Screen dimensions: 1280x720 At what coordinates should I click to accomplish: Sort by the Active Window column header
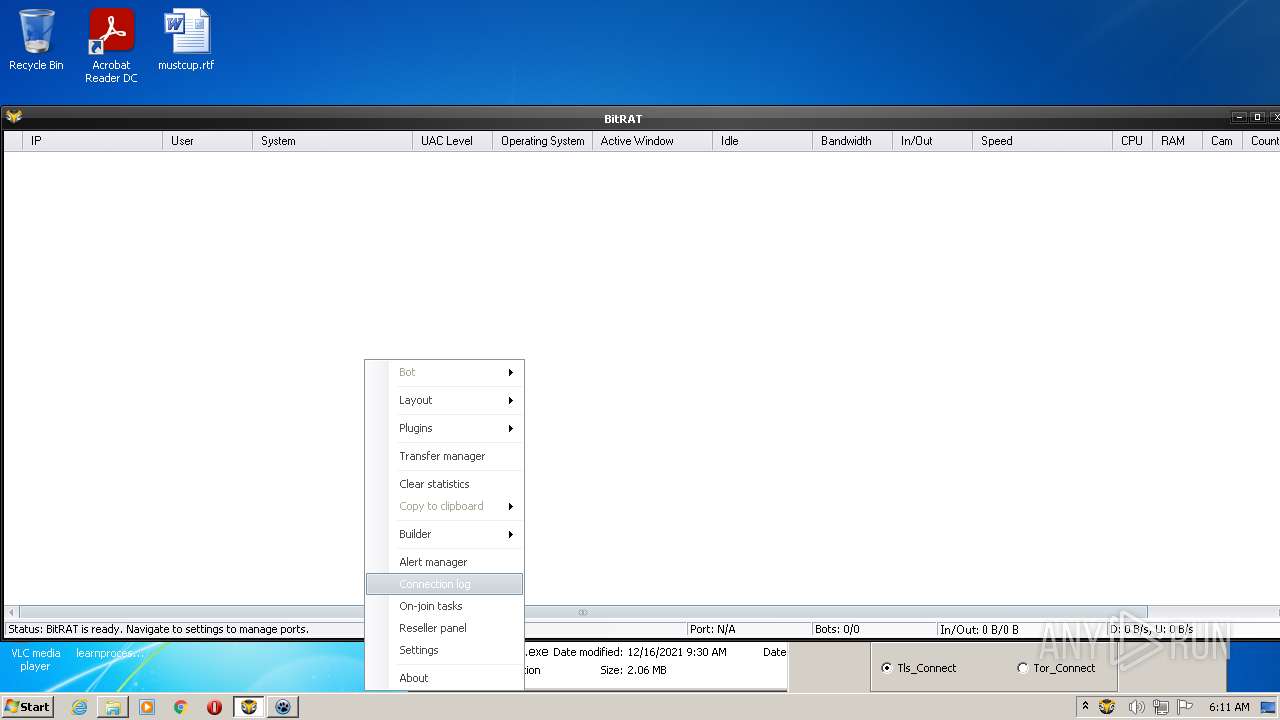(x=652, y=141)
